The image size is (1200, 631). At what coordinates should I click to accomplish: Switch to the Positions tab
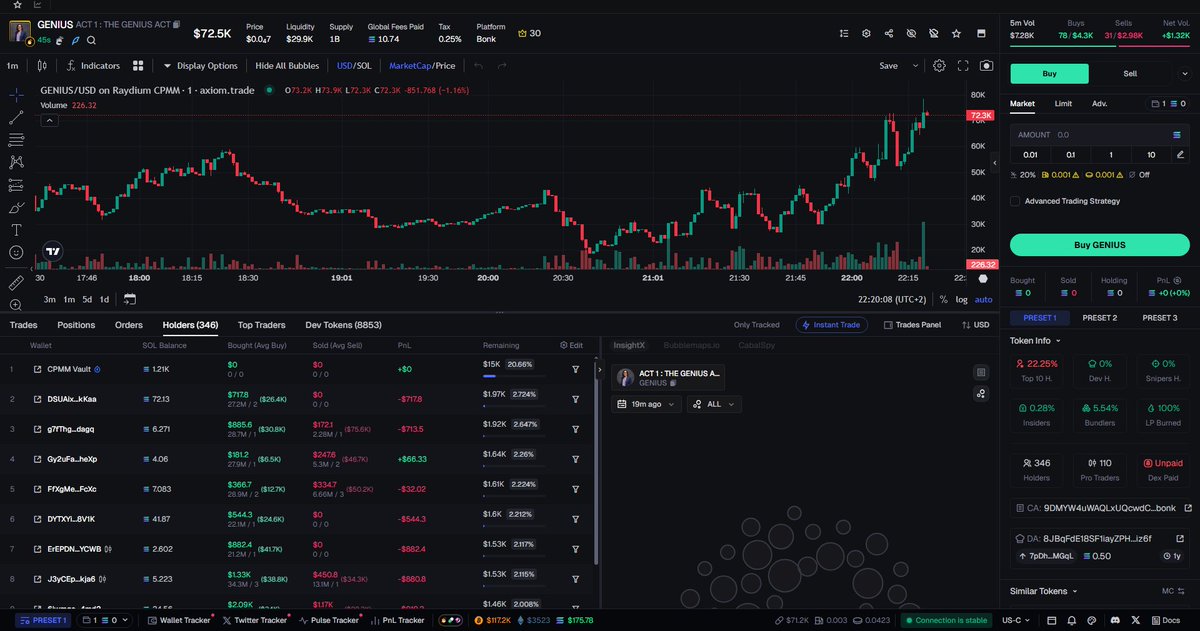coord(76,325)
